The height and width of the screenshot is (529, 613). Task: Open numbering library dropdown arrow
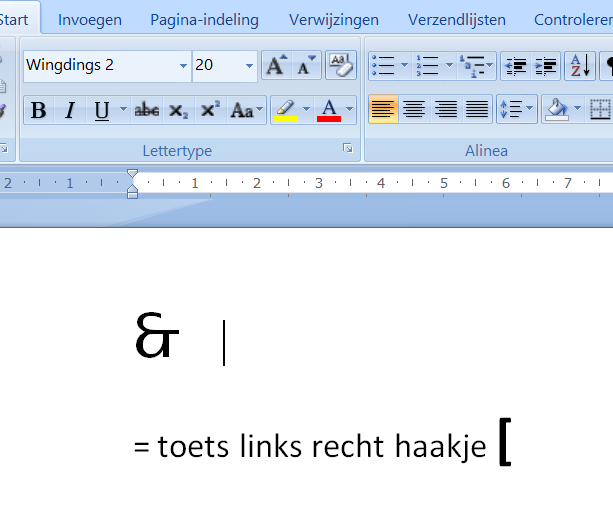449,65
